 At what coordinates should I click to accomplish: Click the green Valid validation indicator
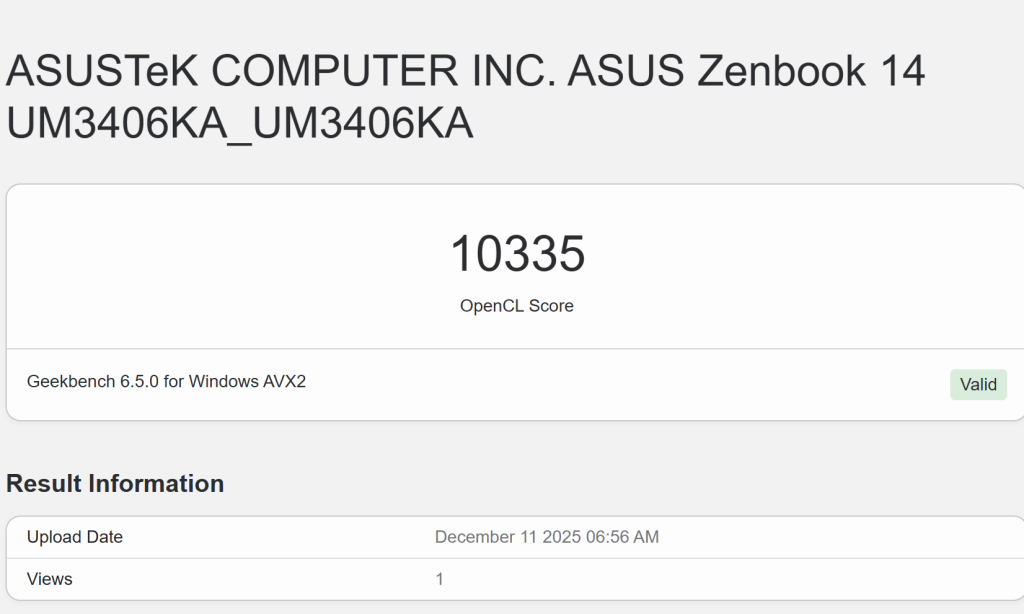click(978, 384)
